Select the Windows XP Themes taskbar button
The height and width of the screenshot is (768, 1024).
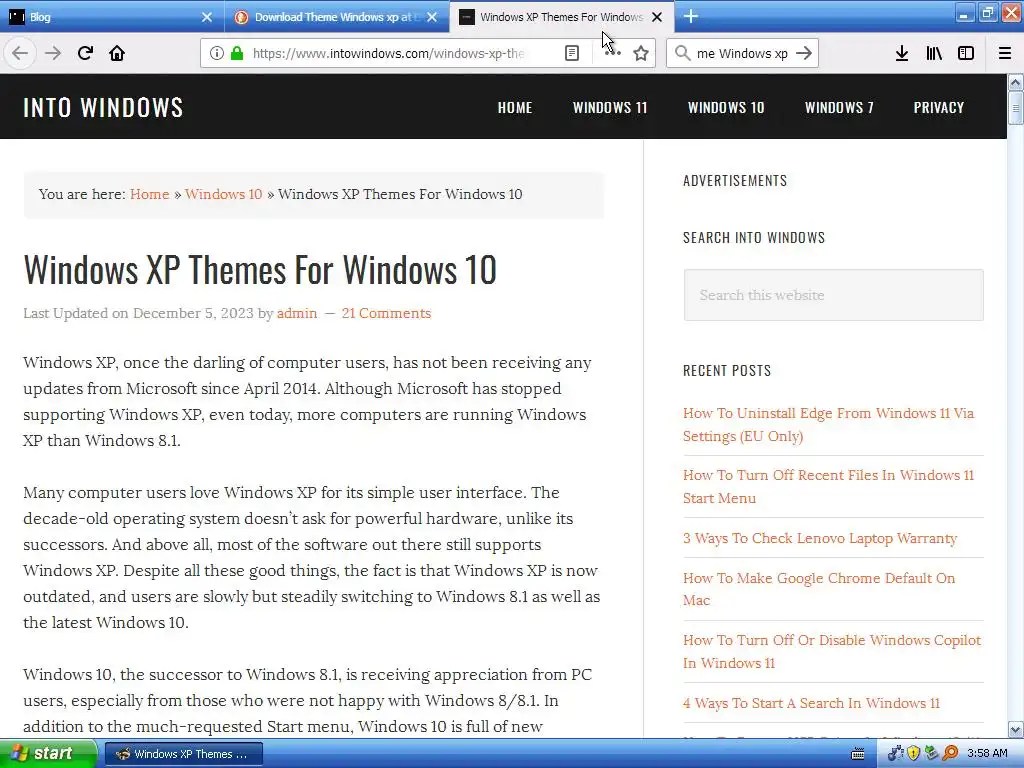(x=184, y=754)
